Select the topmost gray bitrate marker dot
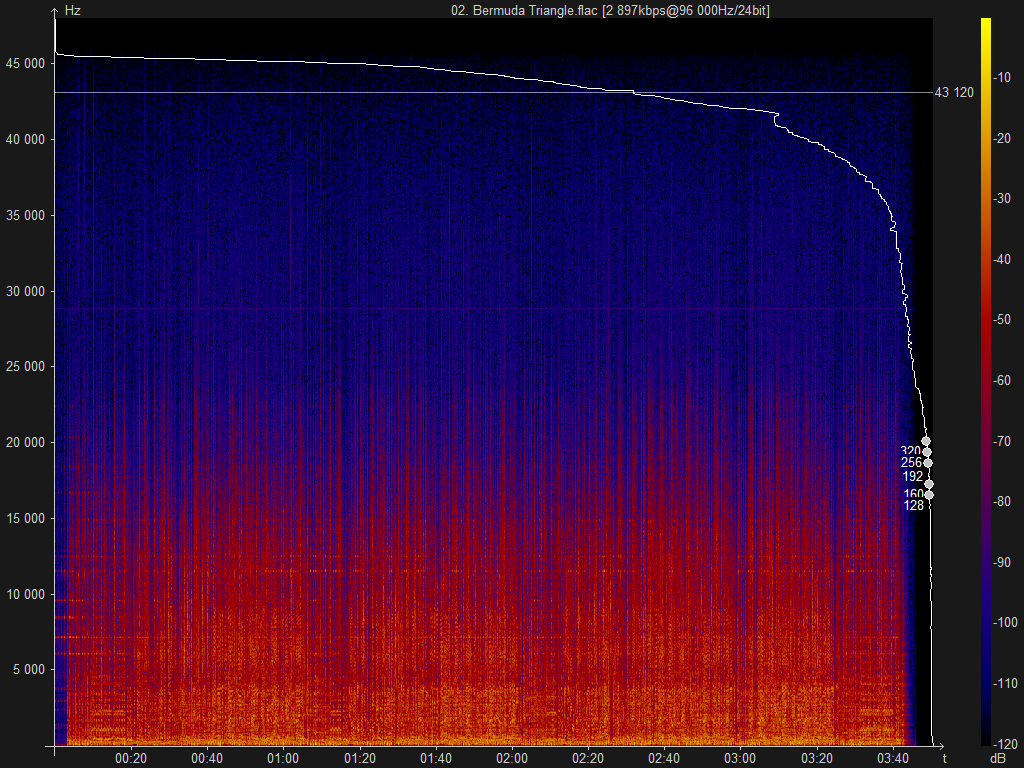Screen dimensions: 1024x768 point(925,441)
